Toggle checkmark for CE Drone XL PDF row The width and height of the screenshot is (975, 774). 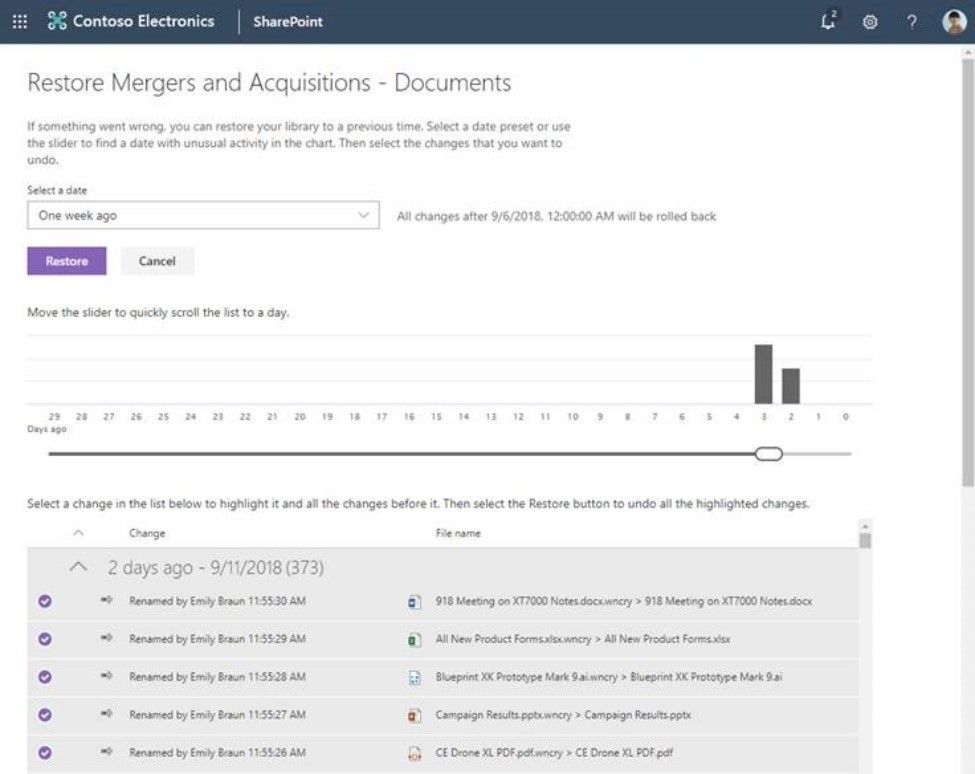(x=45, y=753)
